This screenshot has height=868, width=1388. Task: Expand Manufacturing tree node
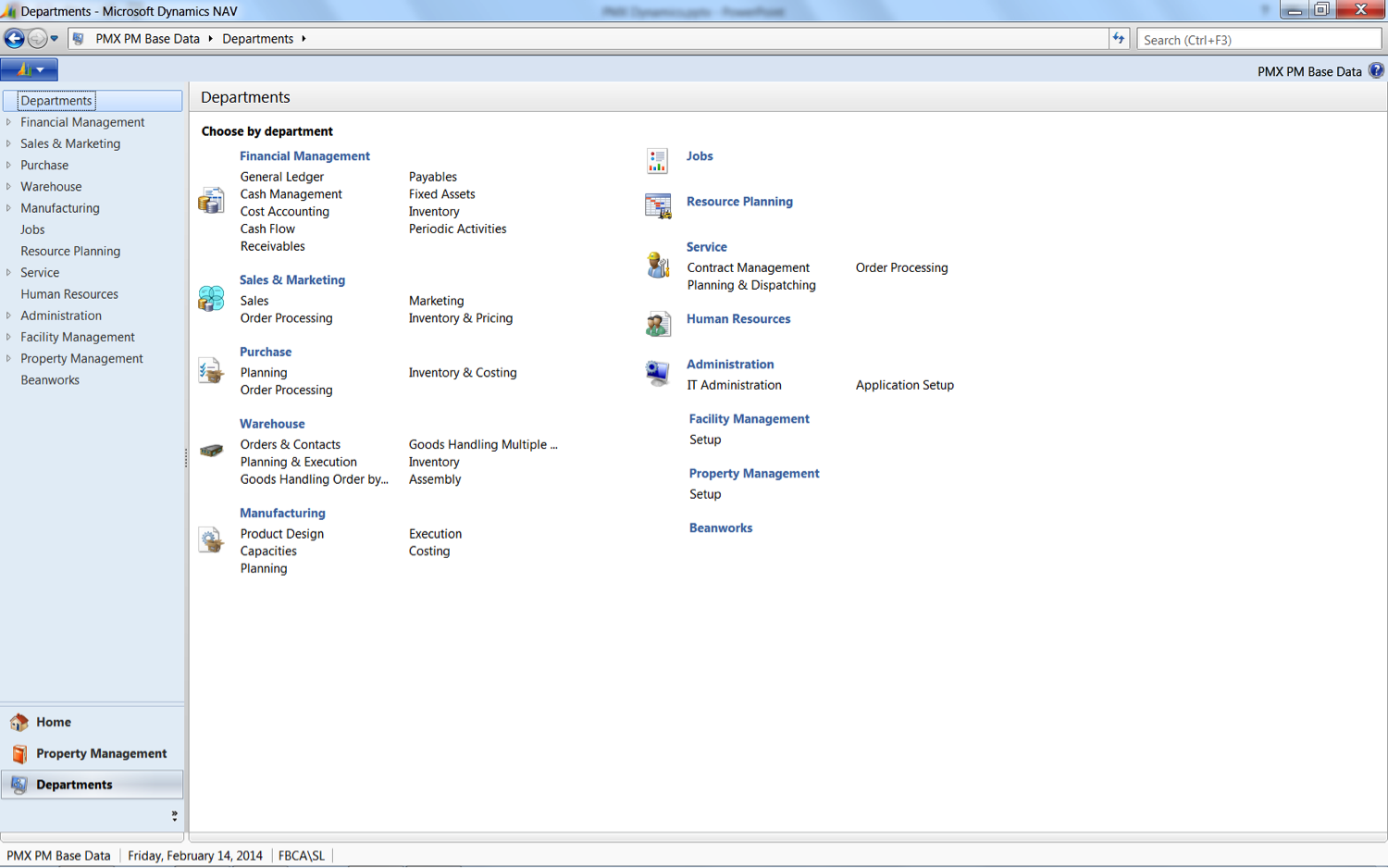(x=9, y=208)
